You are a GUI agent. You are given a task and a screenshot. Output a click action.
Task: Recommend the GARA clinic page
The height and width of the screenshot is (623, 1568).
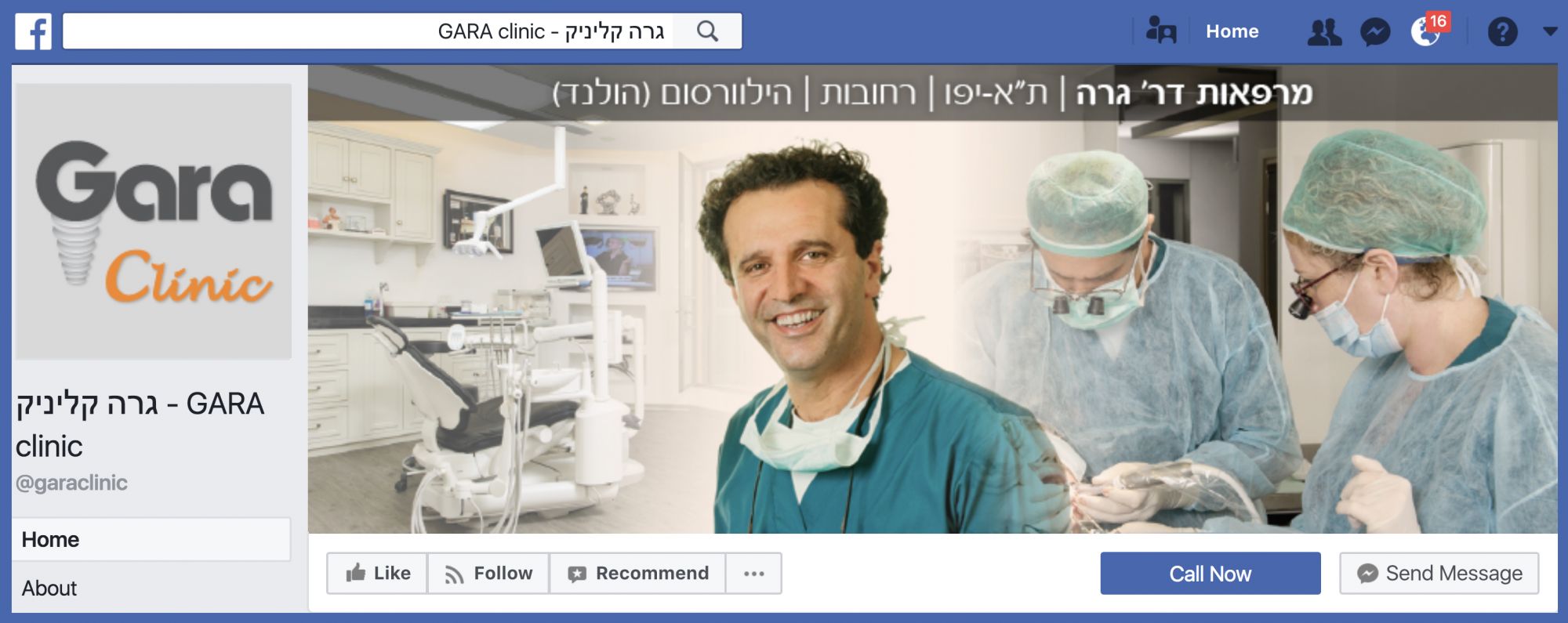(x=637, y=573)
